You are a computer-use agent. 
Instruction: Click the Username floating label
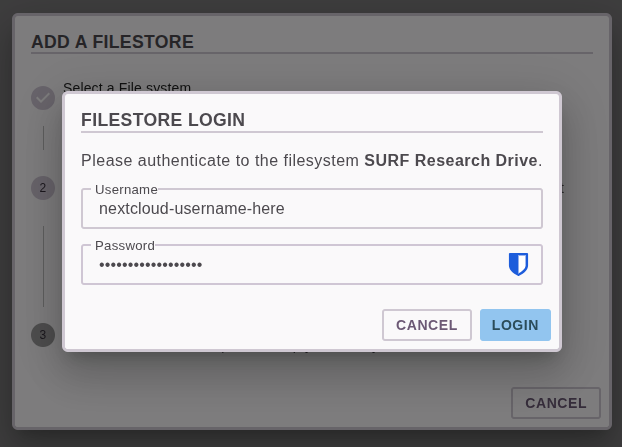126,190
